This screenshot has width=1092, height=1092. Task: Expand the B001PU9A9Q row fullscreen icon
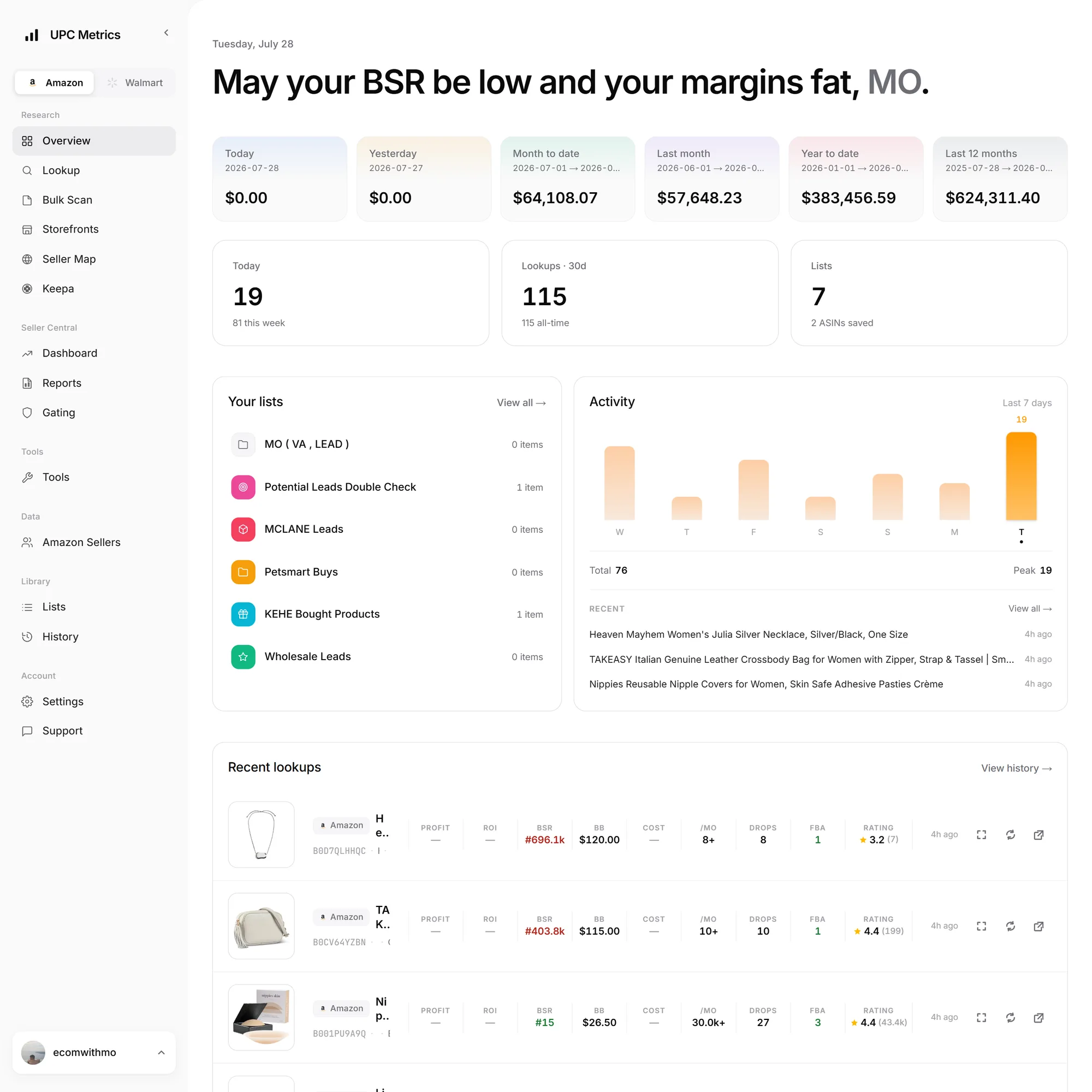coord(981,1017)
